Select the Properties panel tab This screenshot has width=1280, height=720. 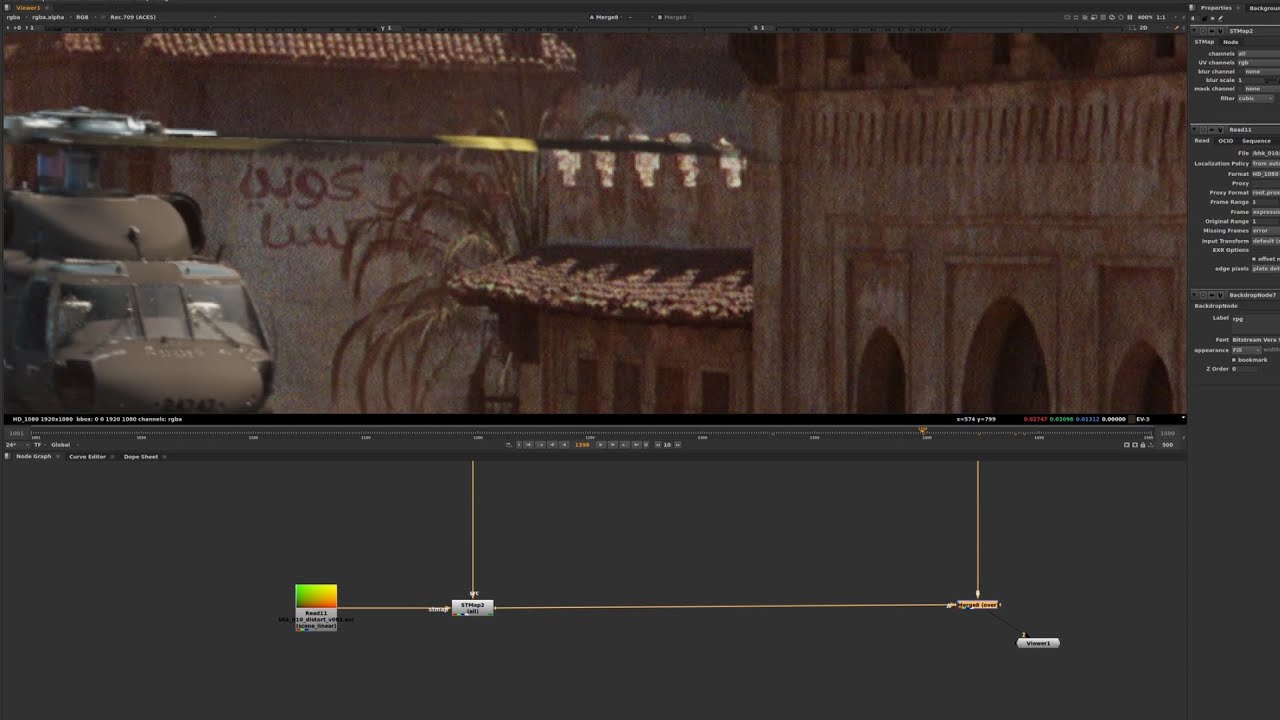[x=1216, y=8]
